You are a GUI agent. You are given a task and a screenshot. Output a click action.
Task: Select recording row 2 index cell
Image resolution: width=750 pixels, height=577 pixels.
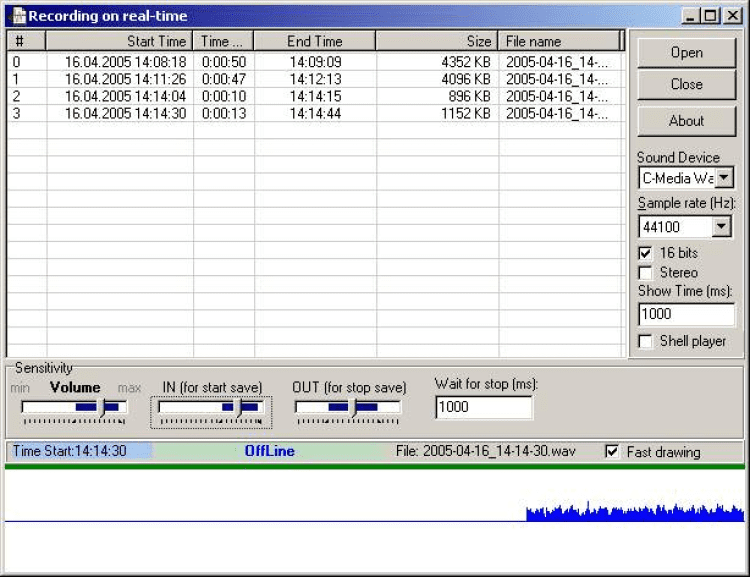[17, 96]
